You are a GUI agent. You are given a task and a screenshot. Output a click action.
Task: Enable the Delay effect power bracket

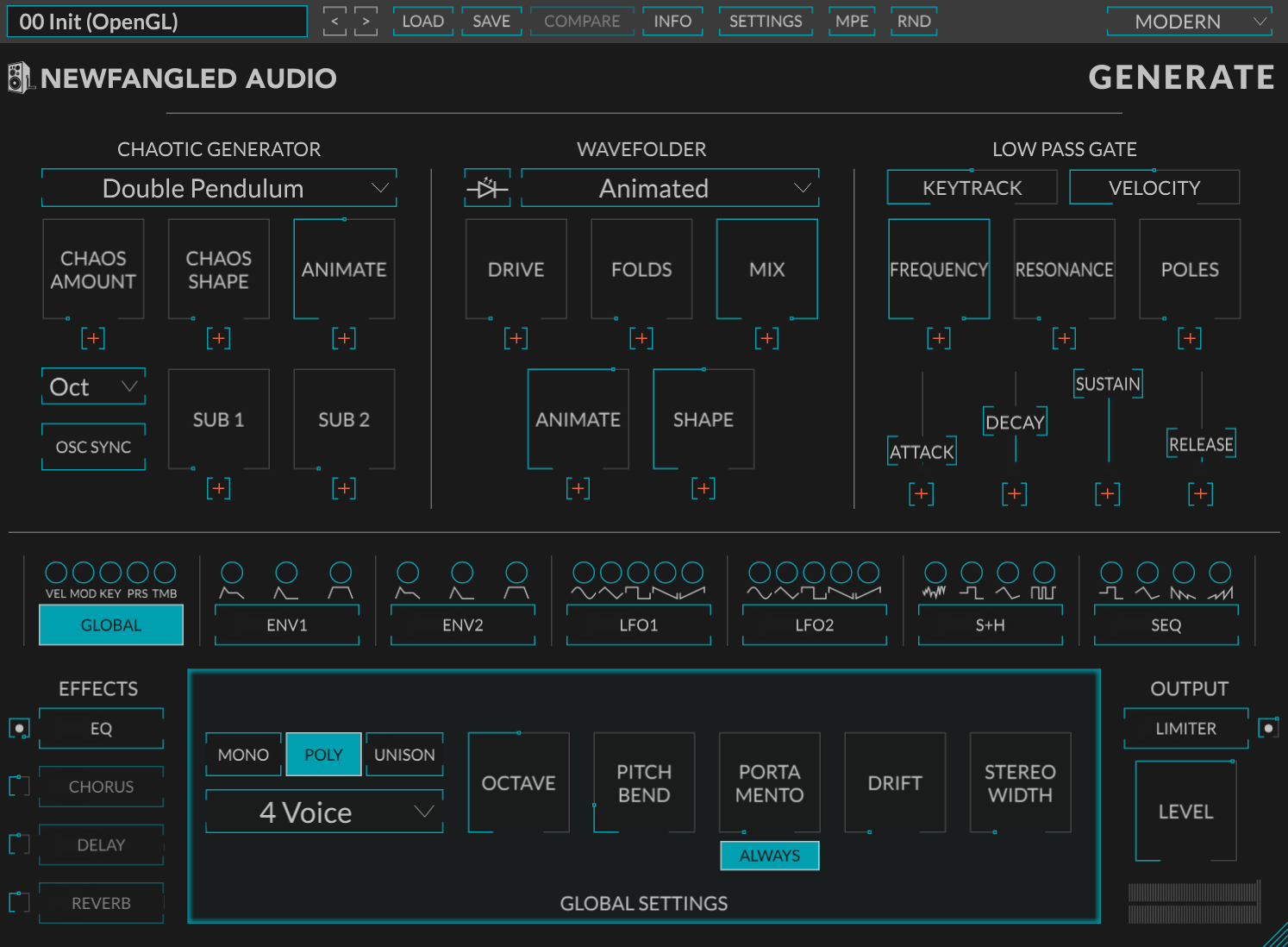point(19,844)
